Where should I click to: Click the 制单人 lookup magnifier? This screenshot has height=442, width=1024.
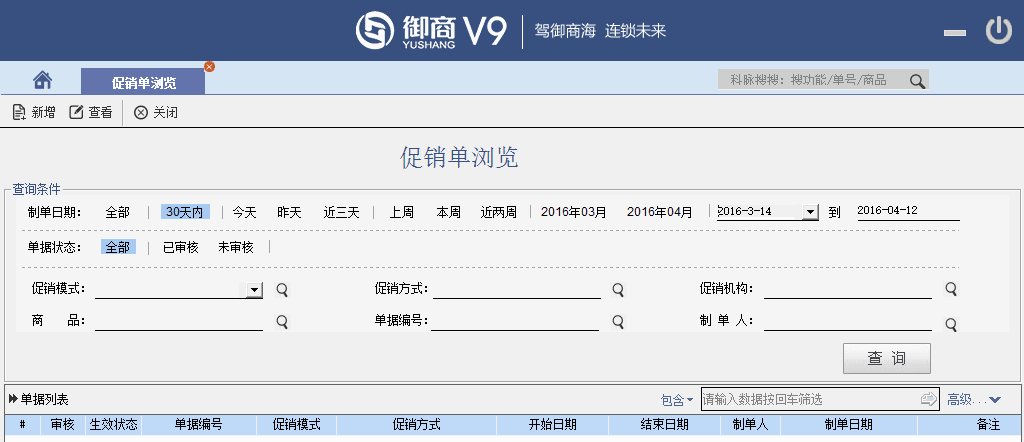(x=951, y=324)
